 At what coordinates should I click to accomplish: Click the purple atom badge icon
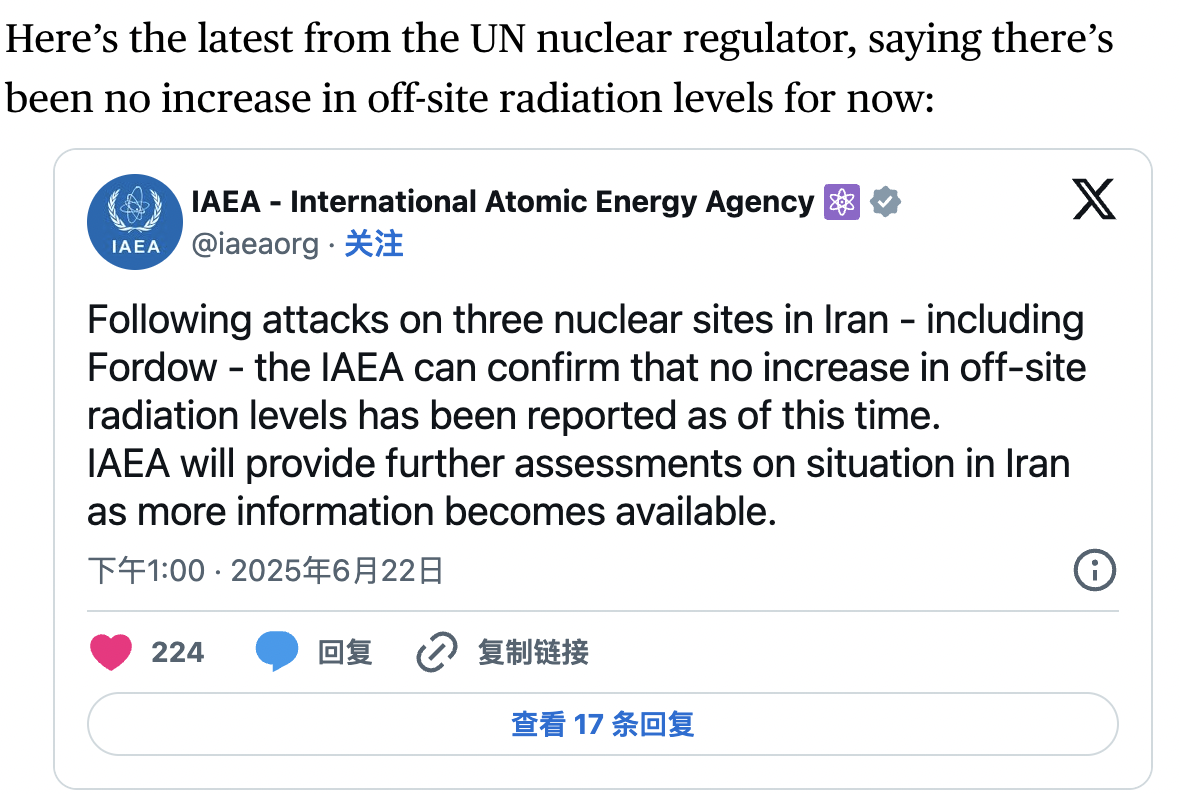click(841, 202)
